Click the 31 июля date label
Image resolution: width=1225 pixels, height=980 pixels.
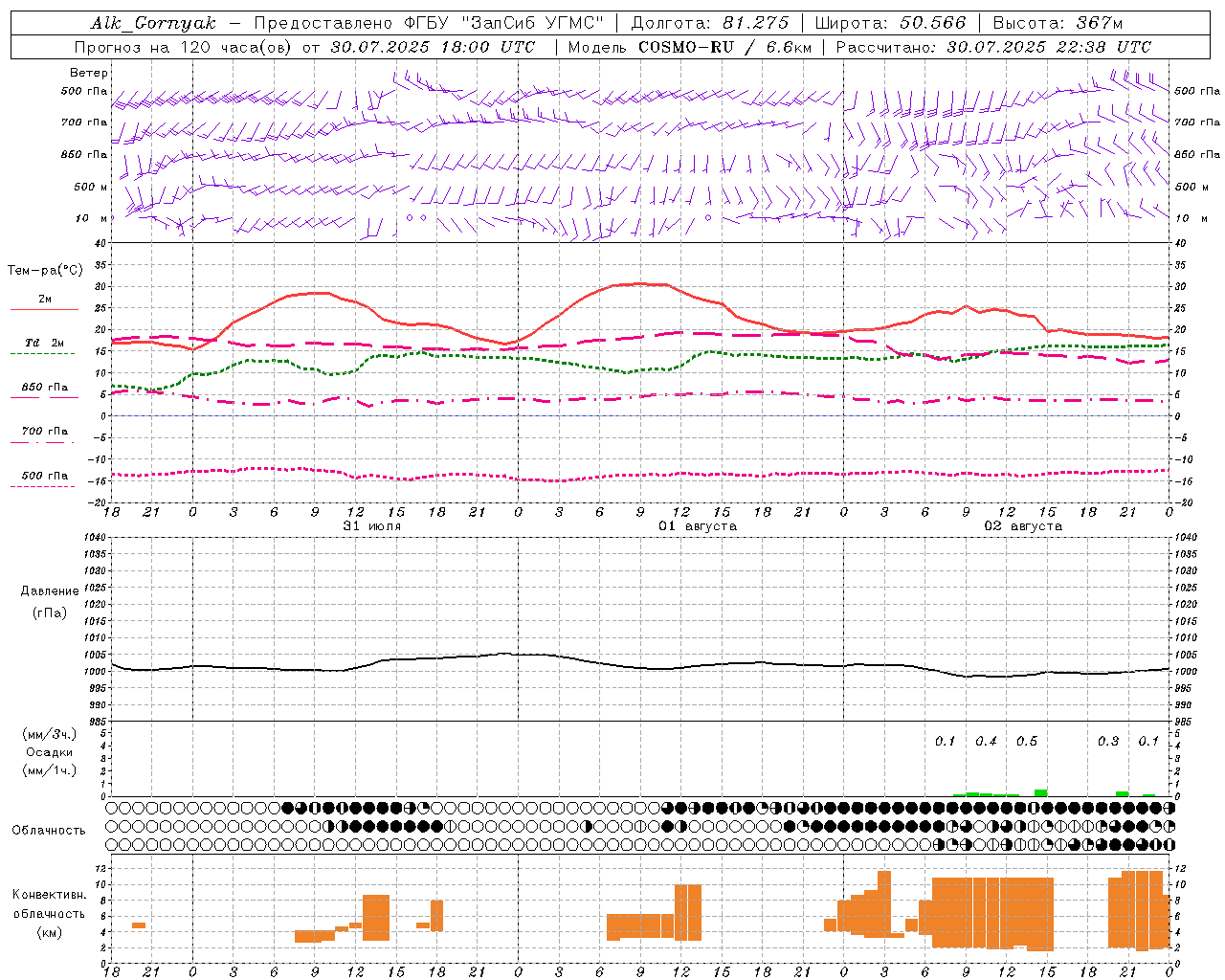click(x=372, y=526)
